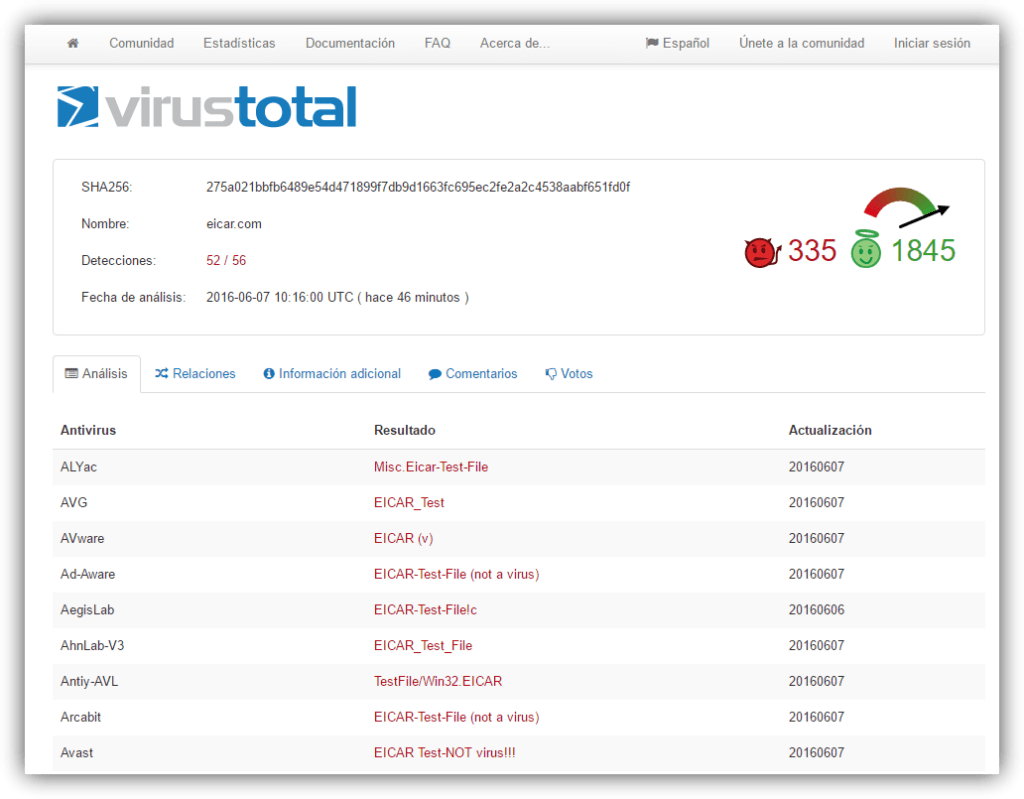Click the green angel harmless votes icon
The height and width of the screenshot is (799, 1024).
pos(866,250)
